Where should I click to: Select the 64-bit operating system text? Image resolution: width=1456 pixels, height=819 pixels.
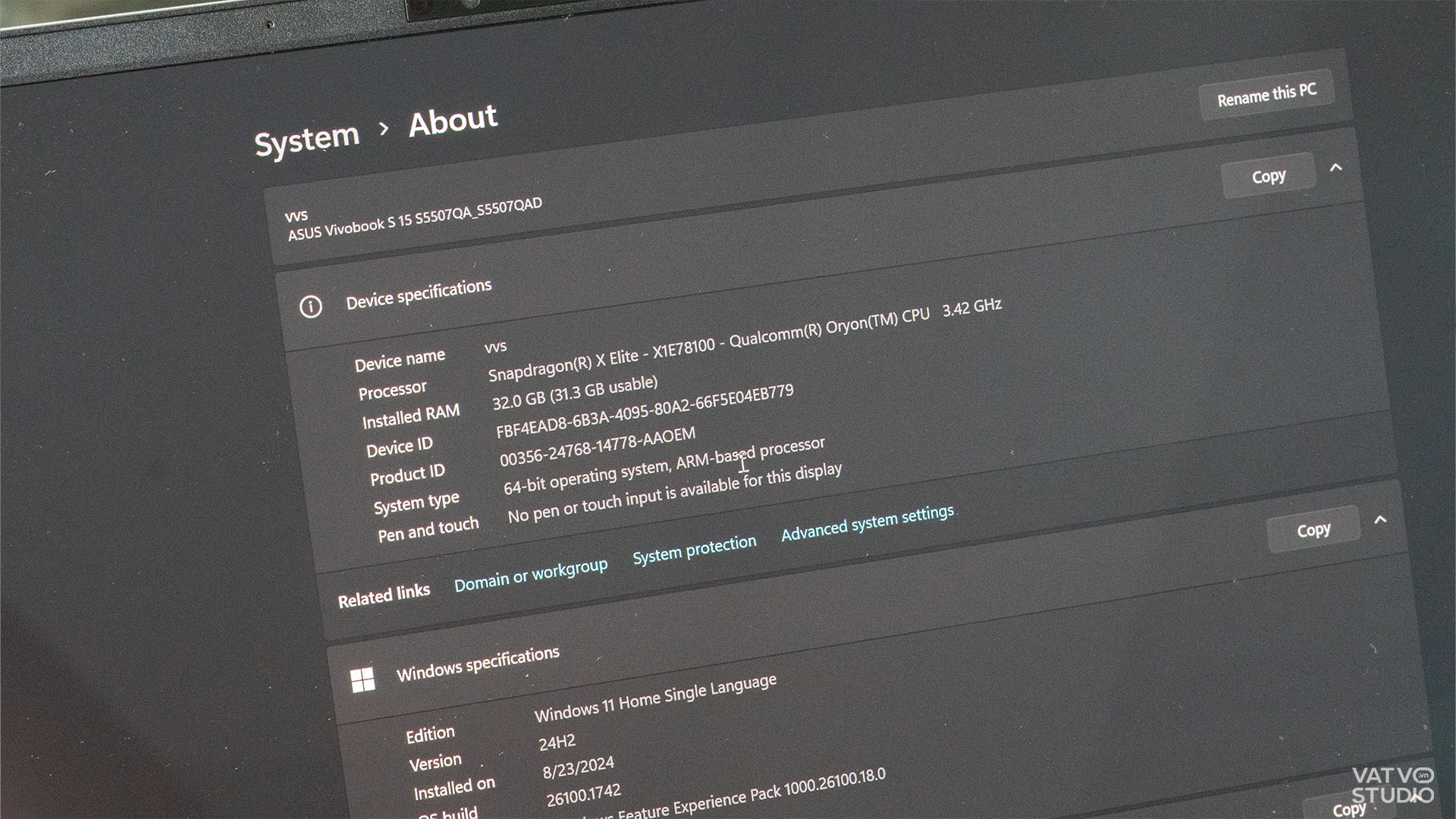(x=664, y=466)
